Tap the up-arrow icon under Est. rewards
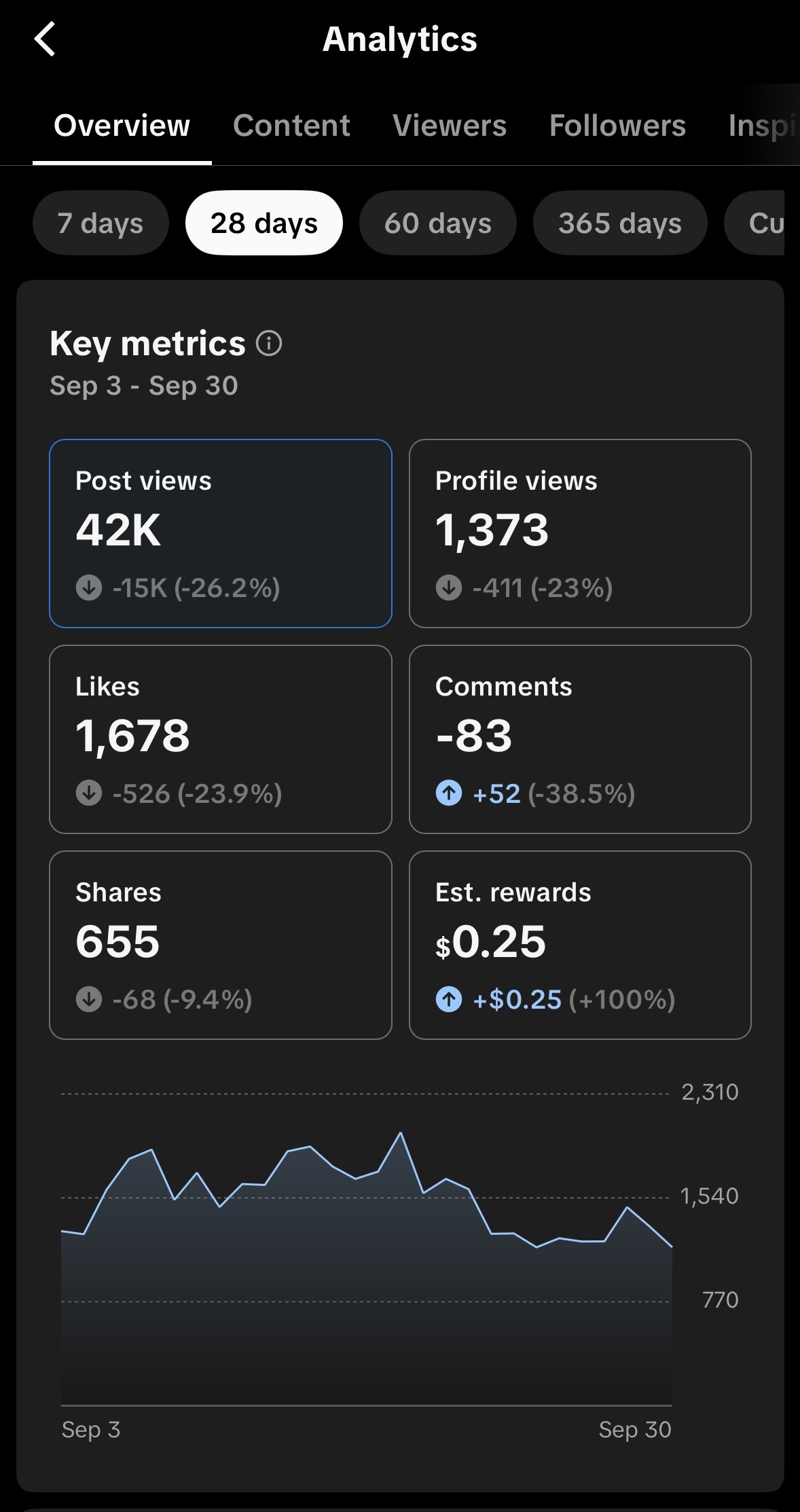Screen dimensions: 800x1512 (x=449, y=999)
